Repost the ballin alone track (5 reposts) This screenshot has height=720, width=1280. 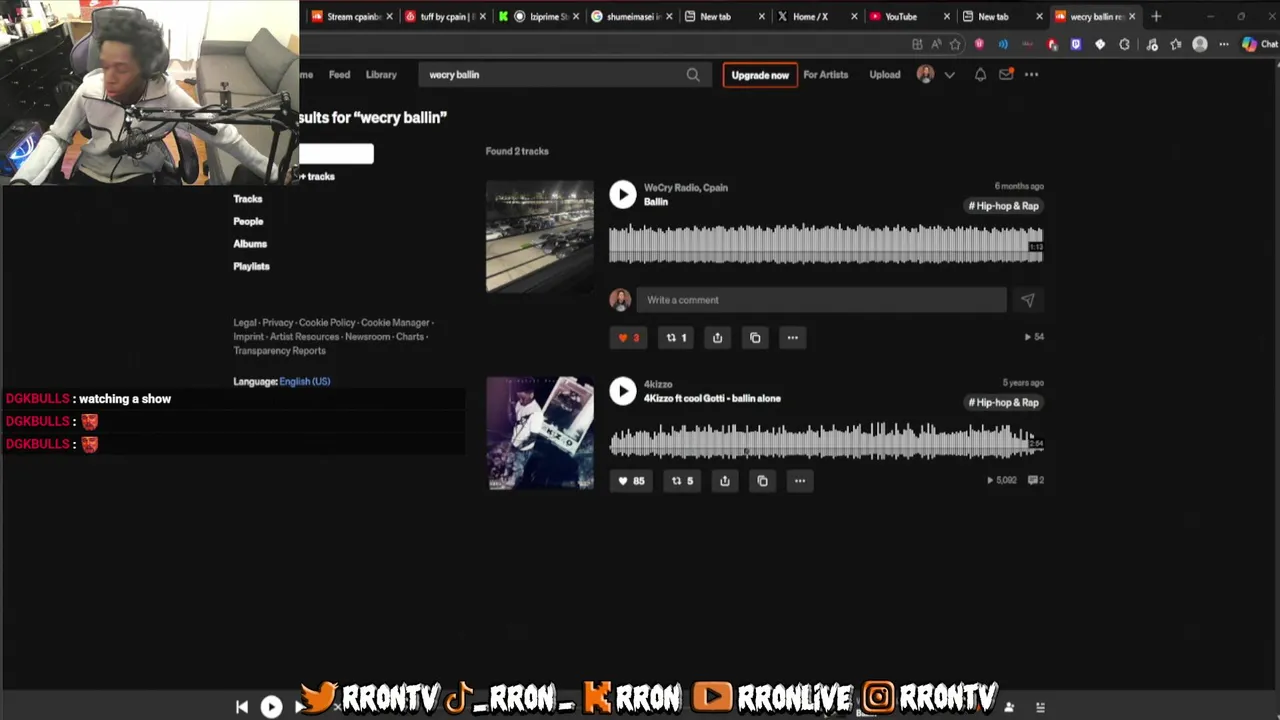click(x=681, y=481)
